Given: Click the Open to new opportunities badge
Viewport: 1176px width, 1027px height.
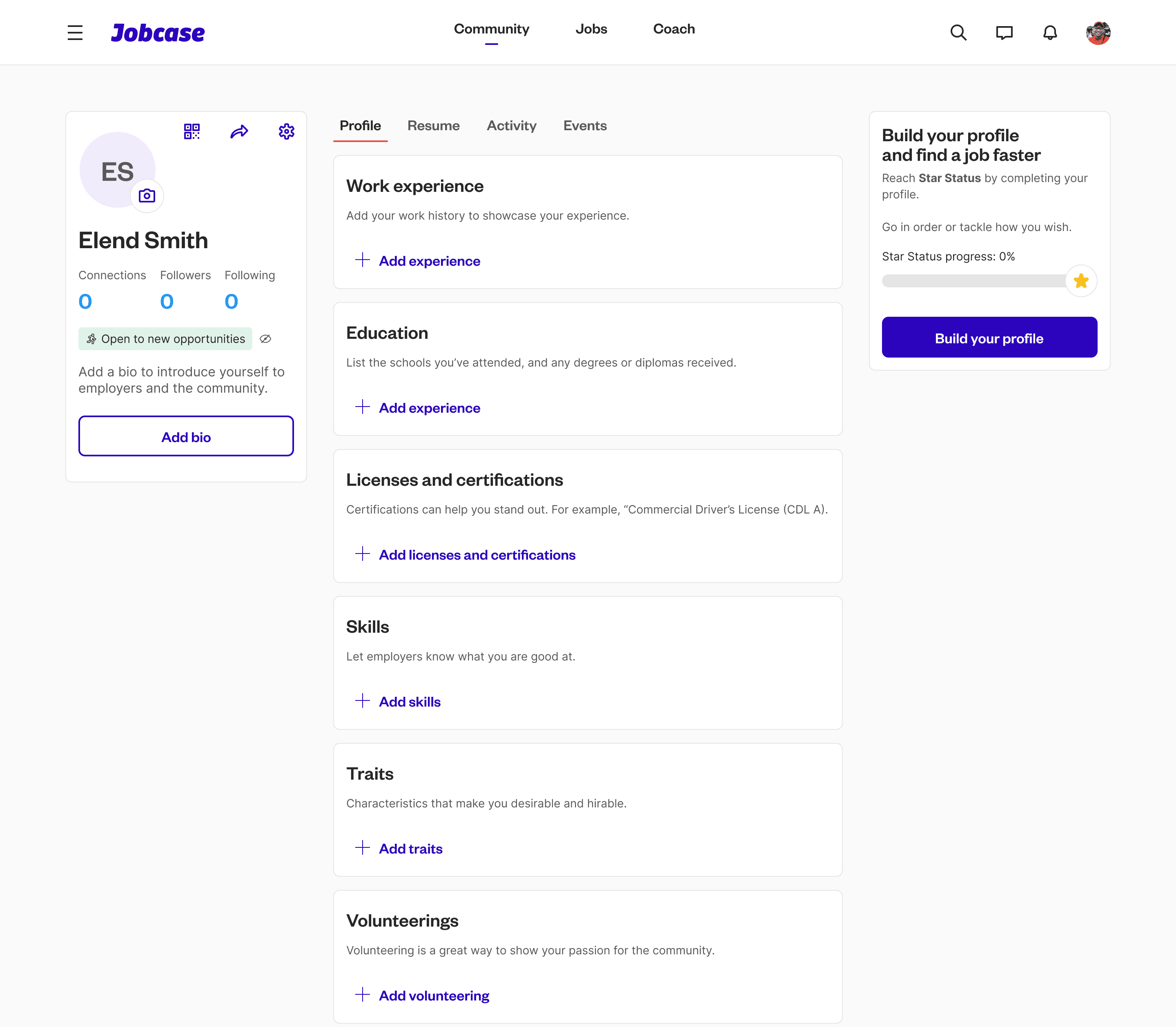Looking at the screenshot, I should (165, 339).
